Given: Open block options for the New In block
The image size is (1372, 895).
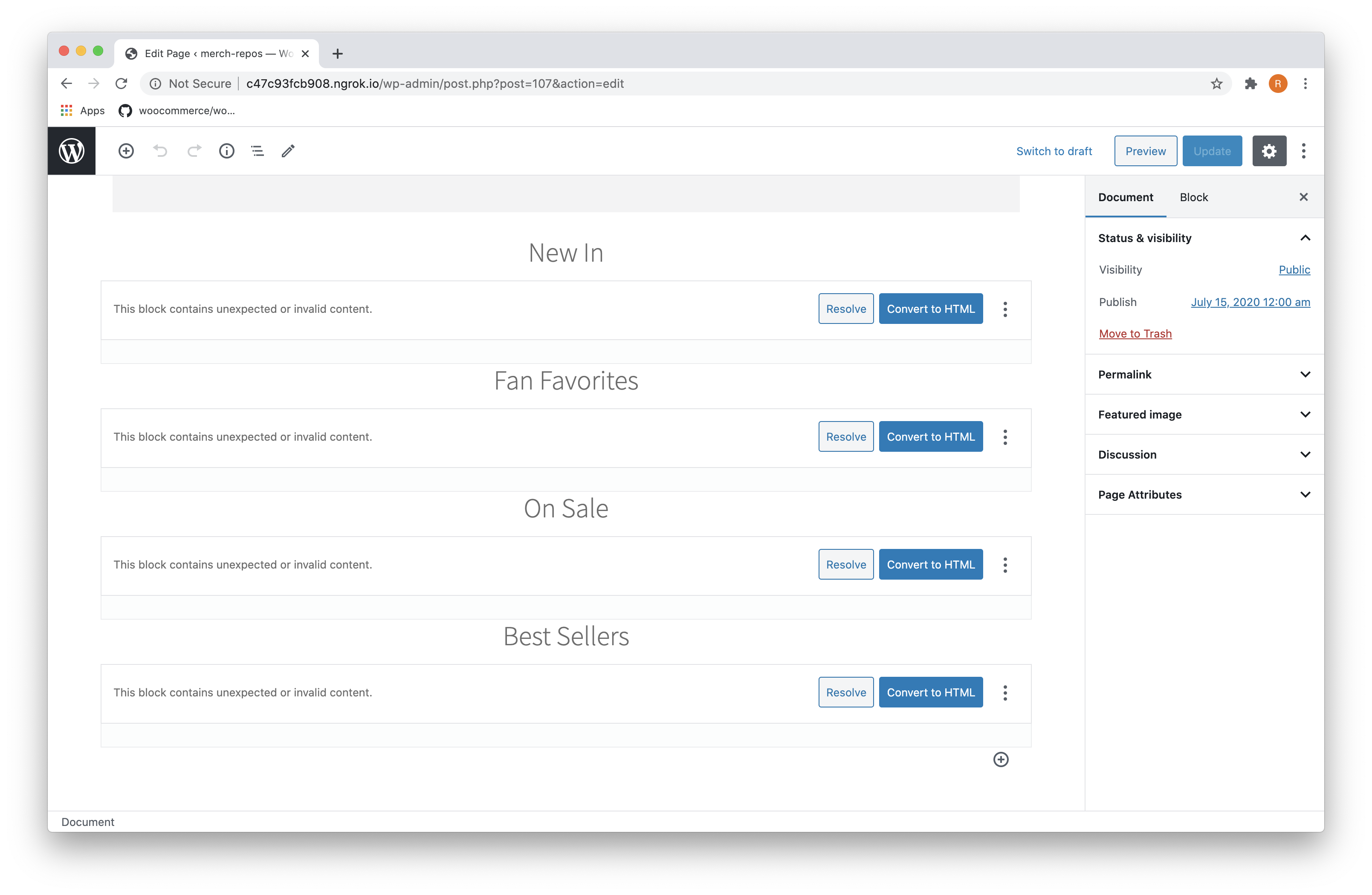Looking at the screenshot, I should click(1005, 309).
